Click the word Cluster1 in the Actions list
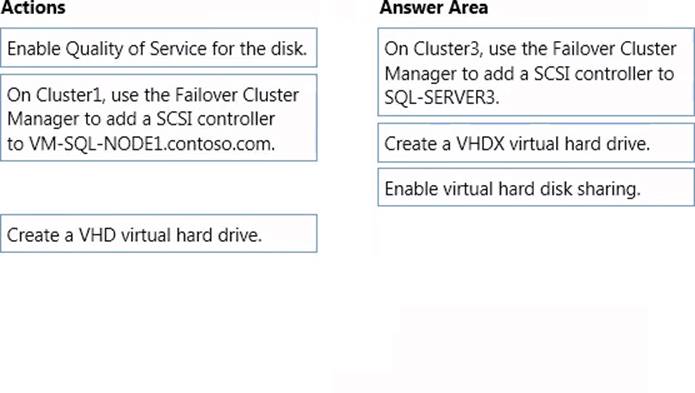The image size is (695, 393). click(x=69, y=95)
